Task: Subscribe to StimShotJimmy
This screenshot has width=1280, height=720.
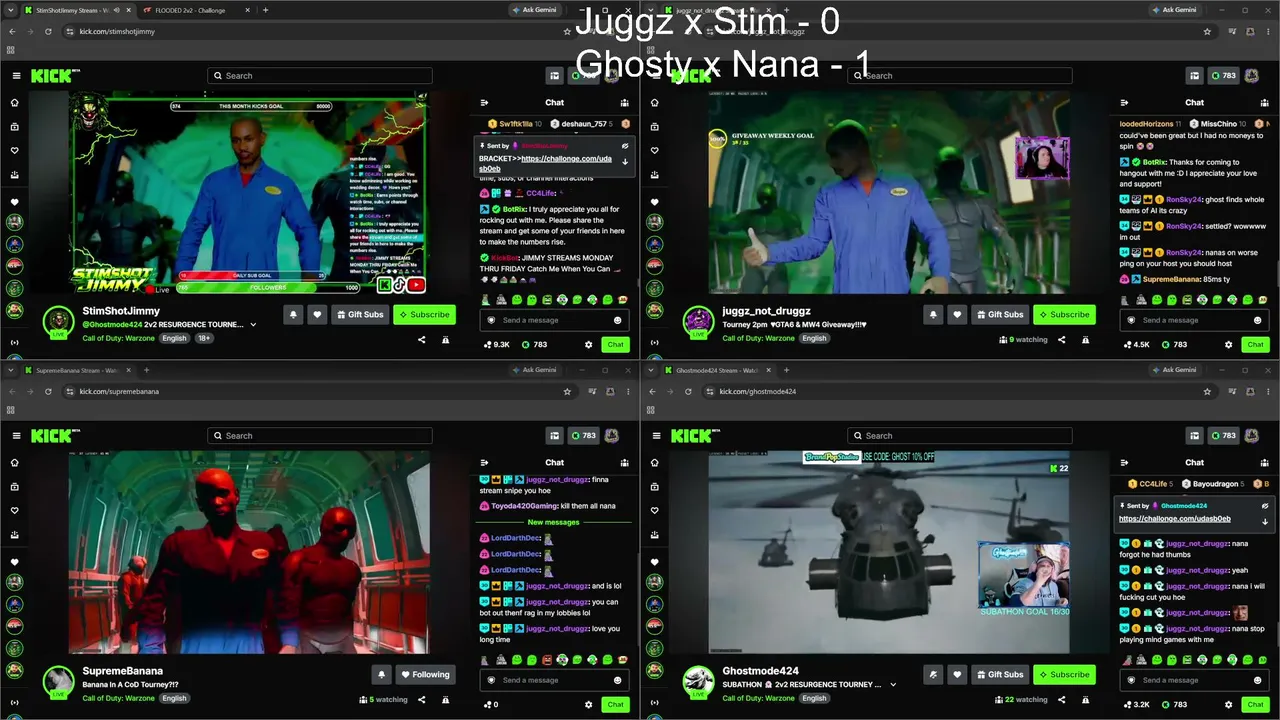Action: click(x=424, y=314)
